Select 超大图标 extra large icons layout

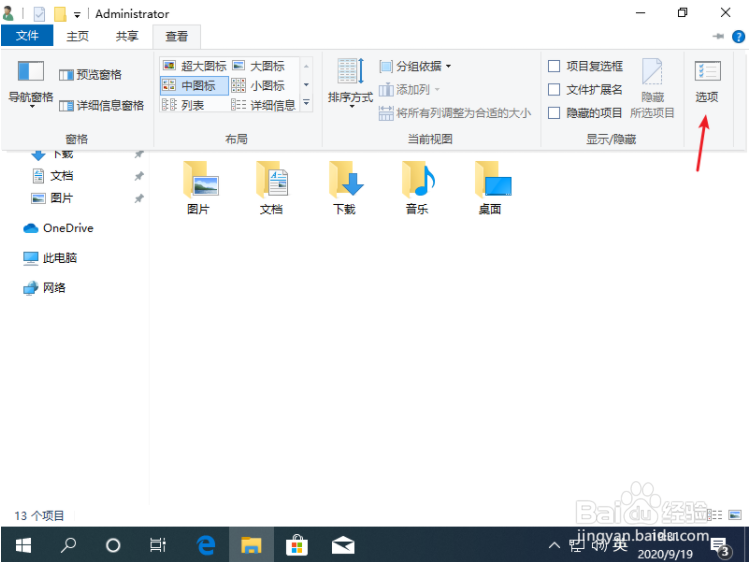[194, 66]
